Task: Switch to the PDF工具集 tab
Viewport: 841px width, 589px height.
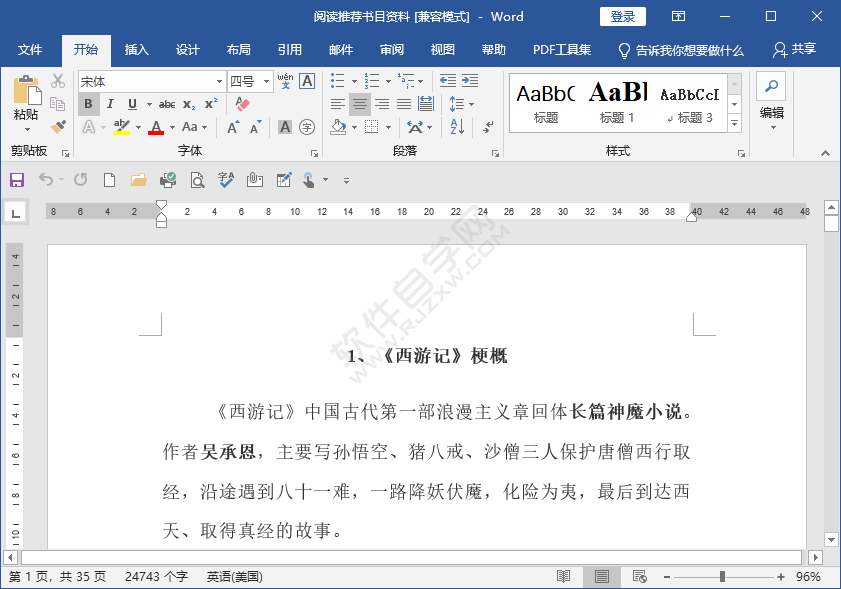Action: 562,50
